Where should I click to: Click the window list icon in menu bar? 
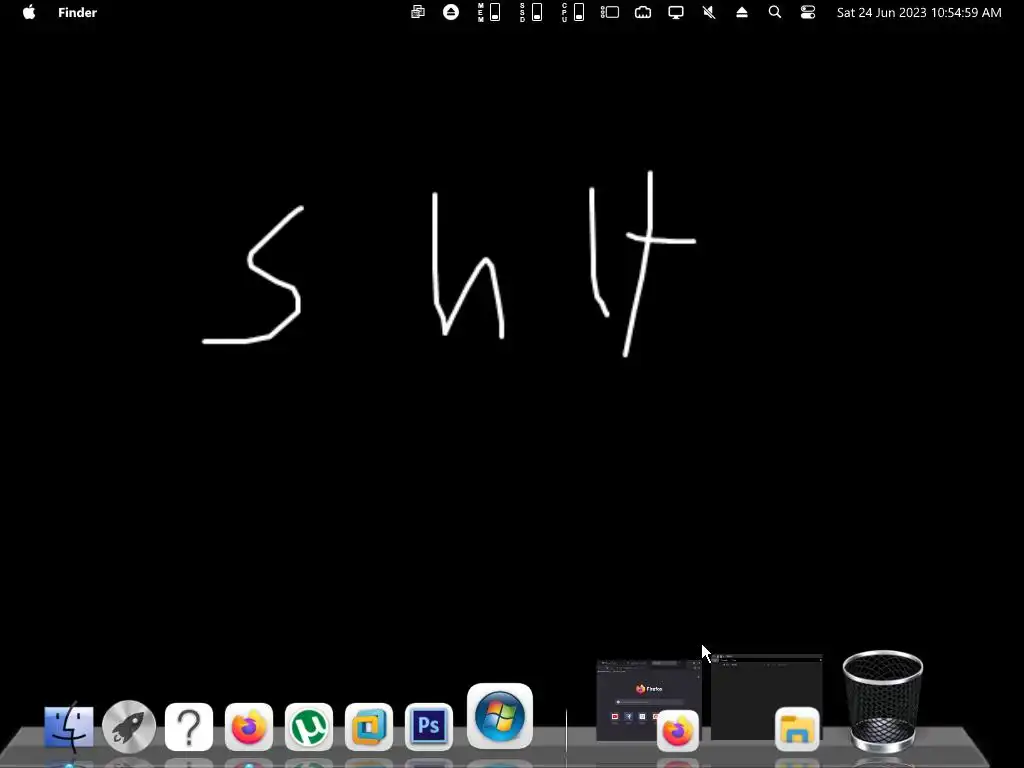(x=610, y=12)
